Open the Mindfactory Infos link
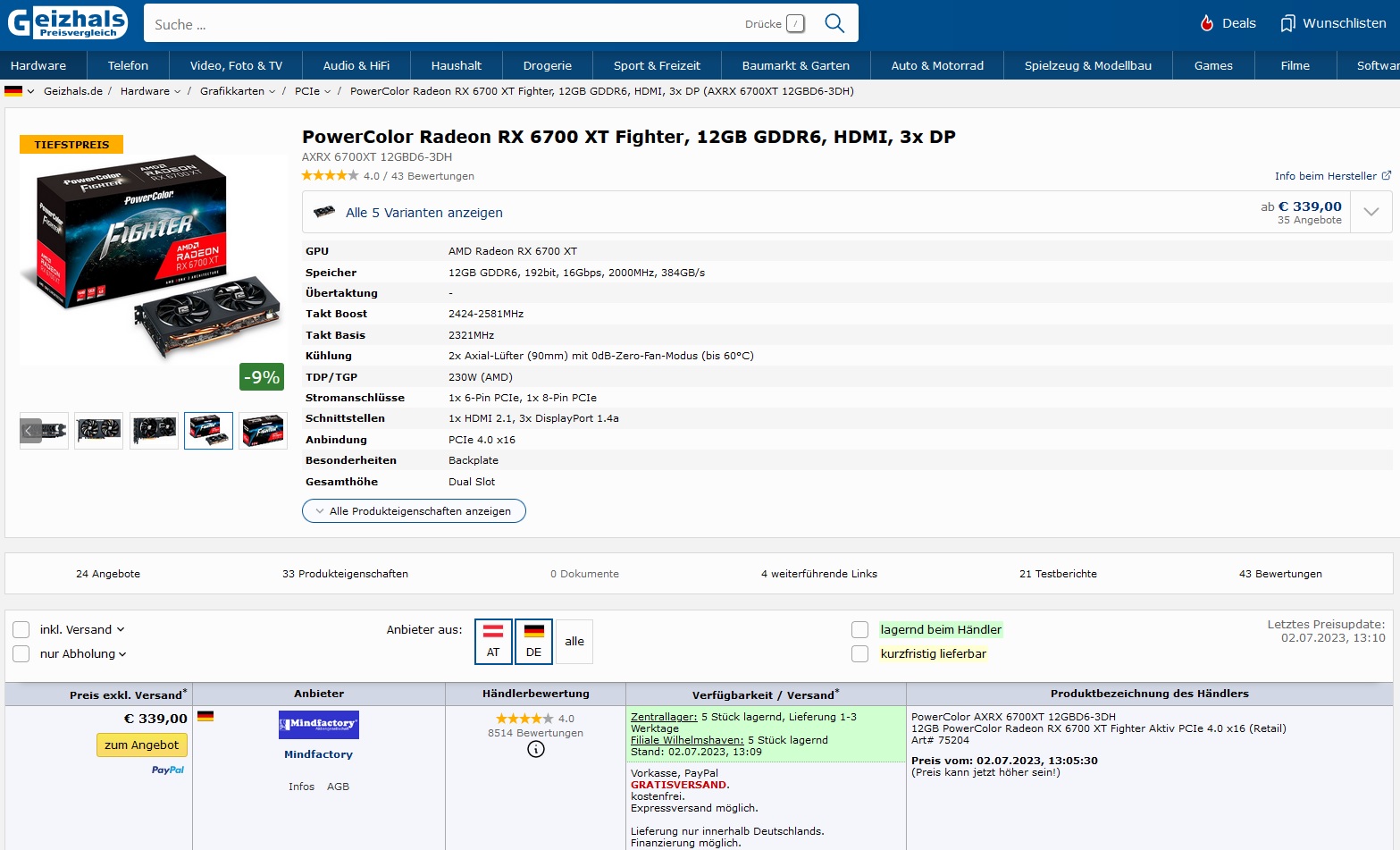1400x850 pixels. tap(301, 787)
